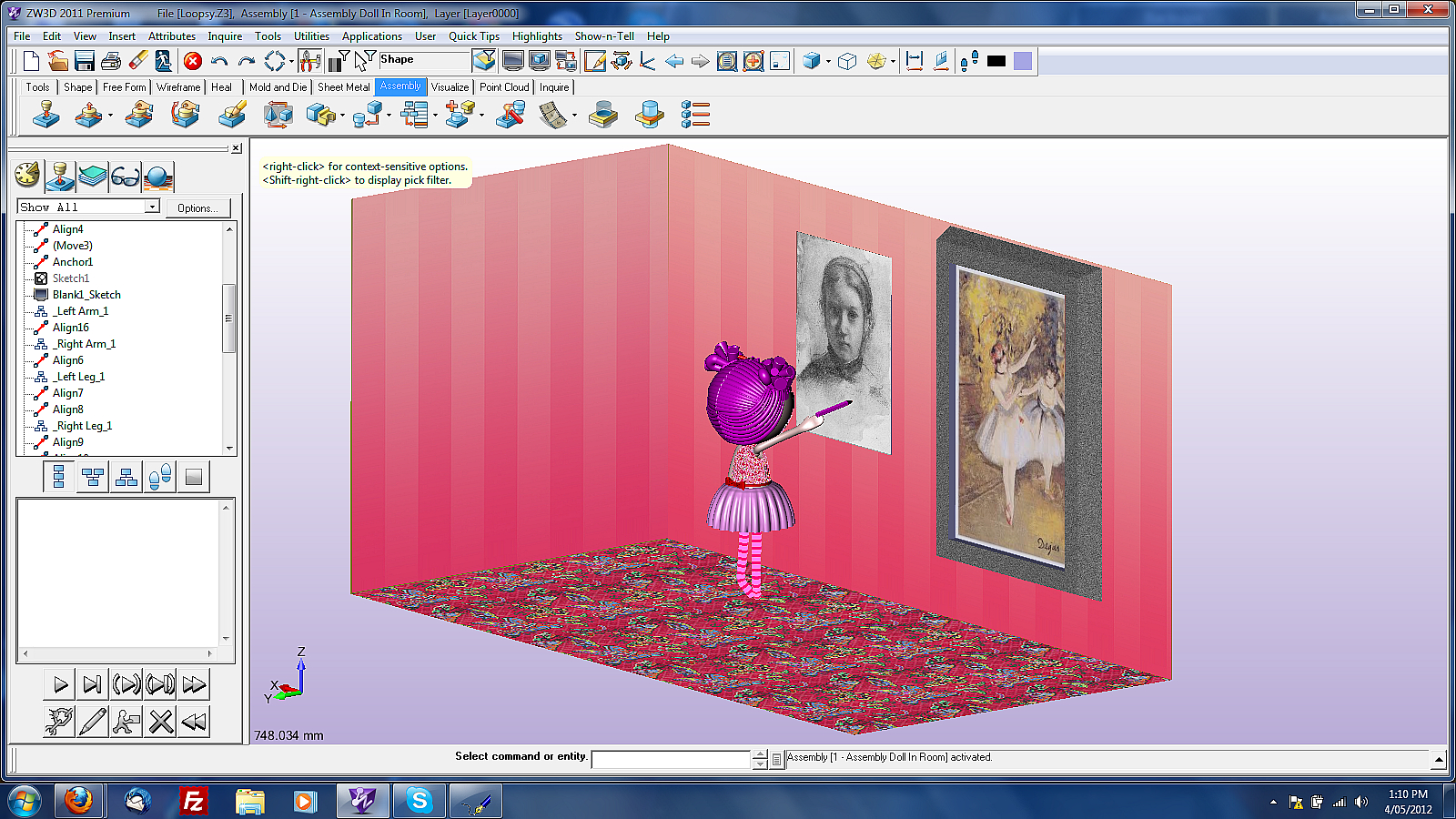Screen dimensions: 1456x819
Task: Redo the last undone action
Action: click(x=246, y=61)
